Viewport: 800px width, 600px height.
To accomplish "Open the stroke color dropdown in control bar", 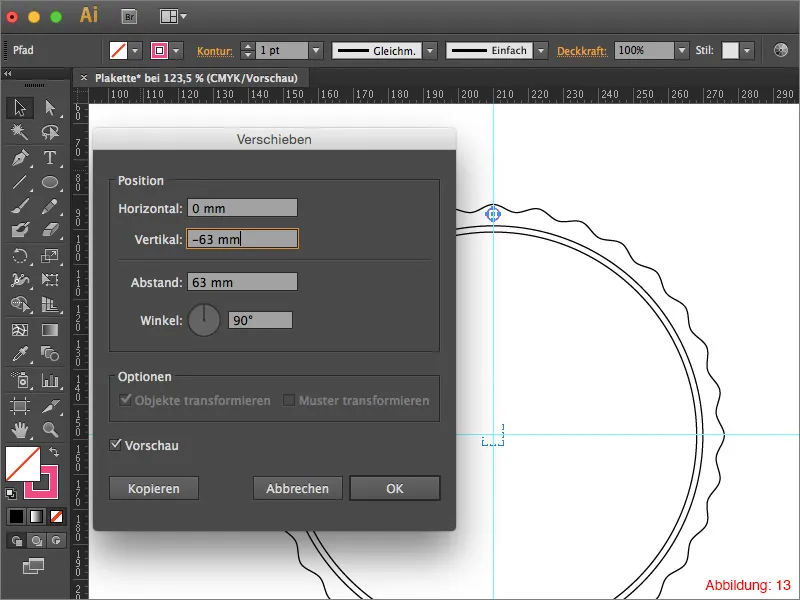I will (176, 51).
